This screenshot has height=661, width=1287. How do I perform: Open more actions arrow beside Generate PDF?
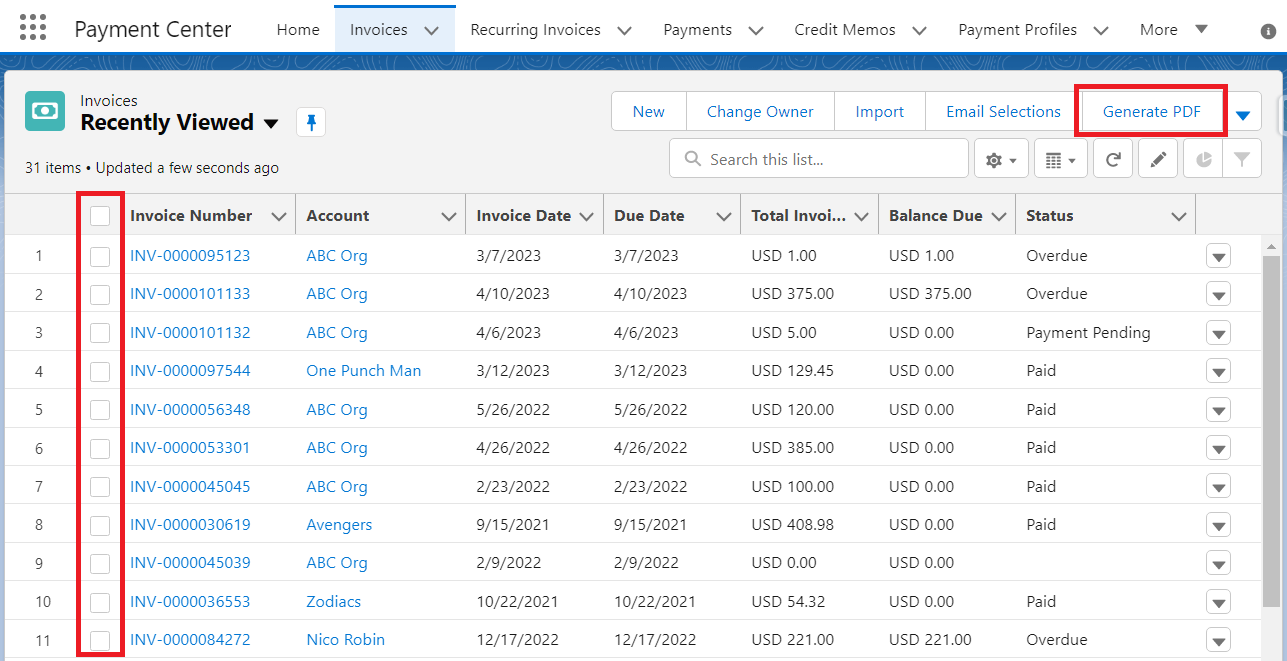[x=1243, y=113]
